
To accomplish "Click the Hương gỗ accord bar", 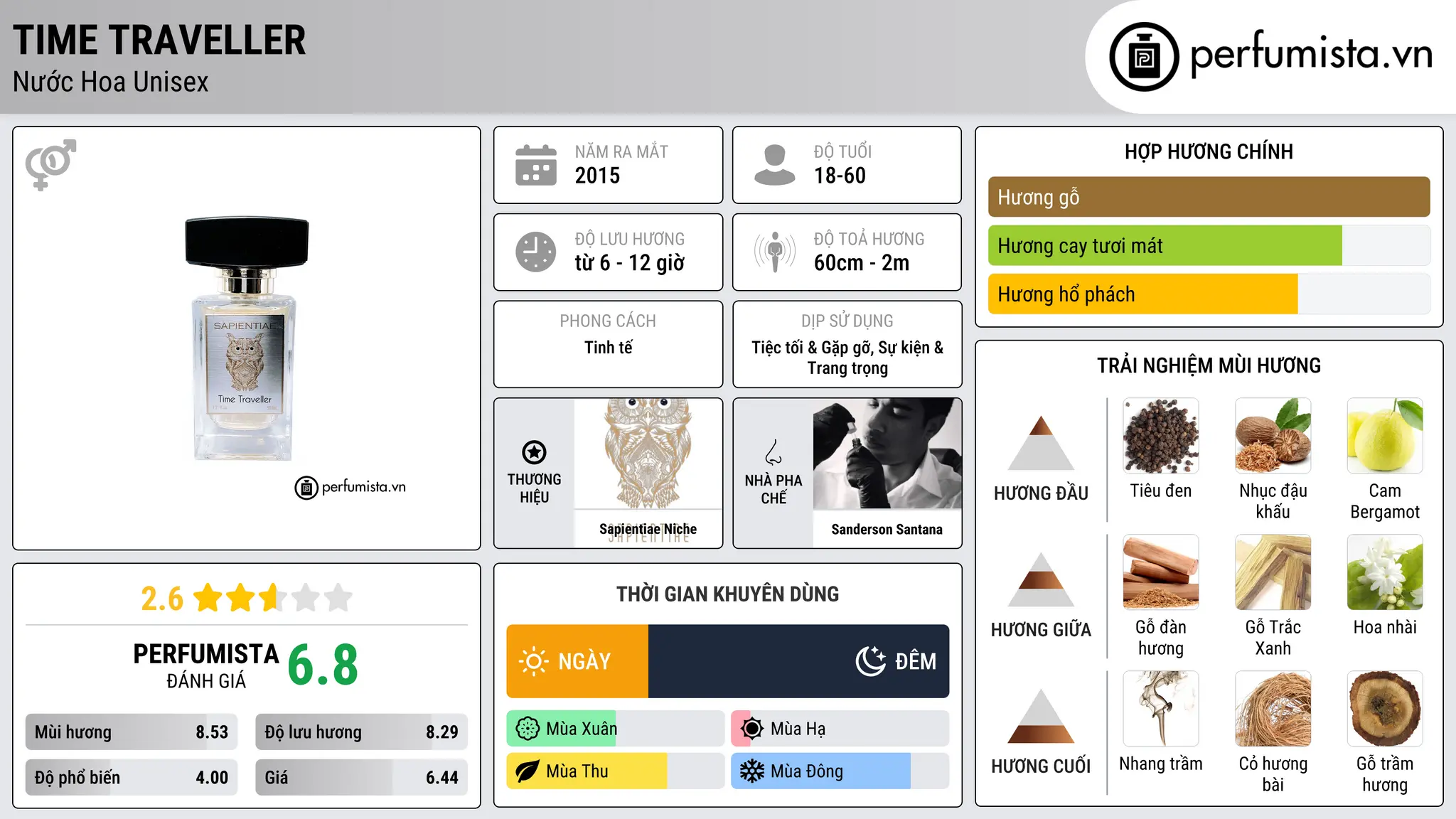I will (1209, 197).
